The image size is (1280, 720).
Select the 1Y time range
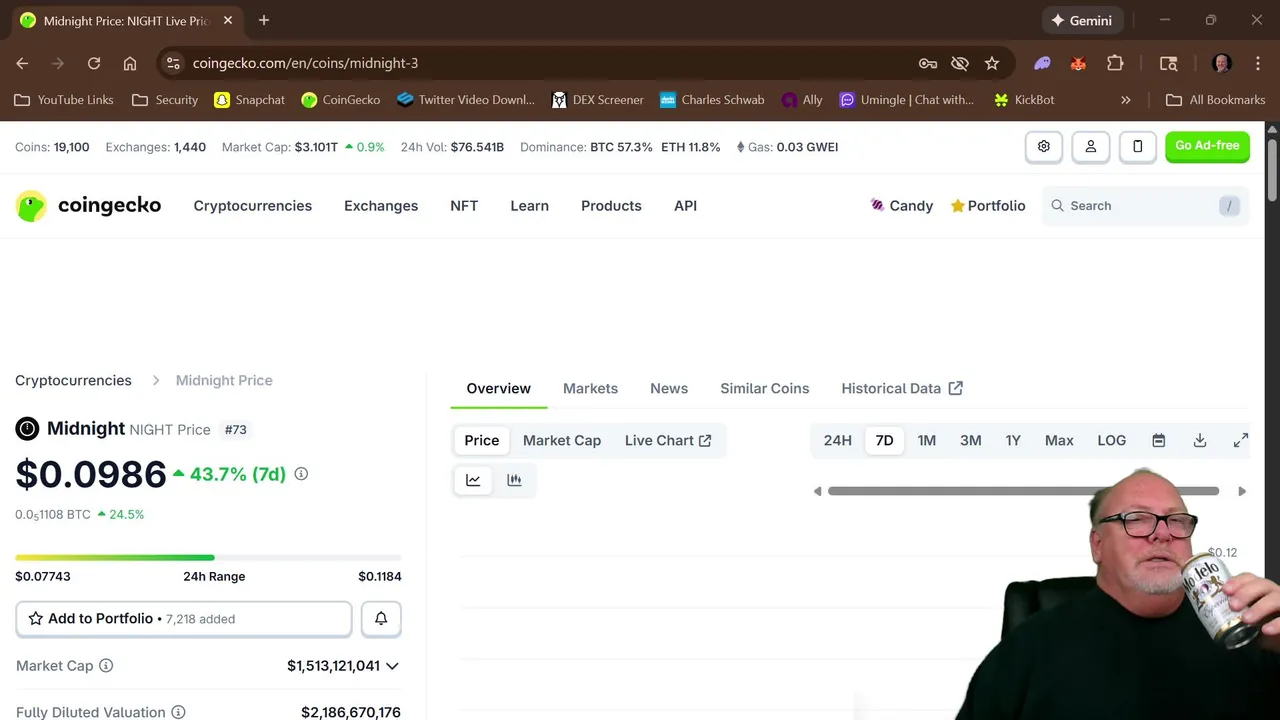pyautogui.click(x=1013, y=440)
